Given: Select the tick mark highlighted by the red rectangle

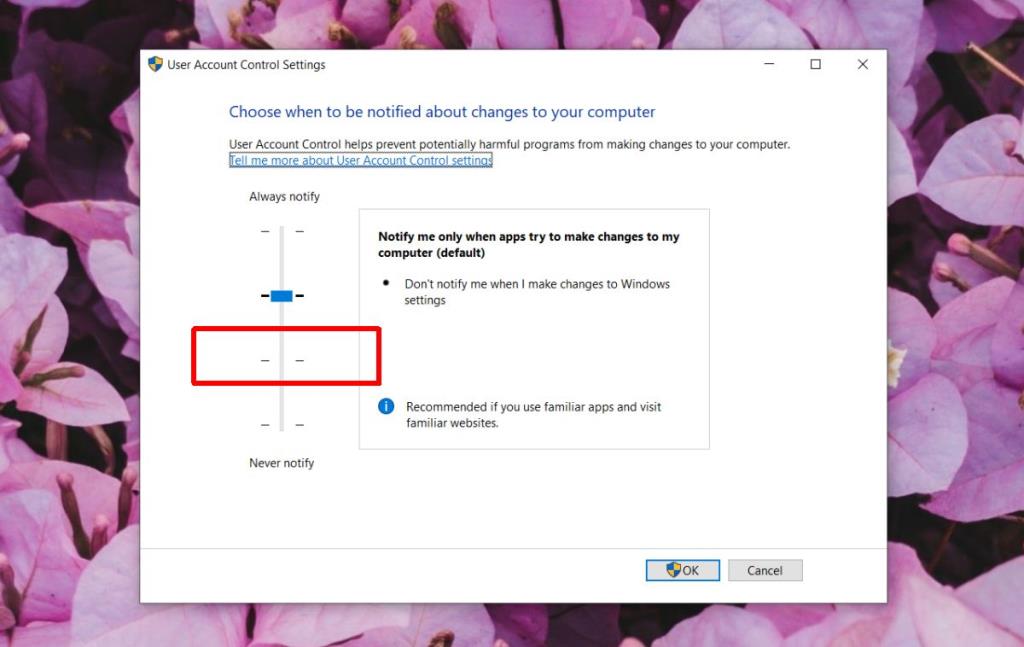Looking at the screenshot, I should coord(283,359).
